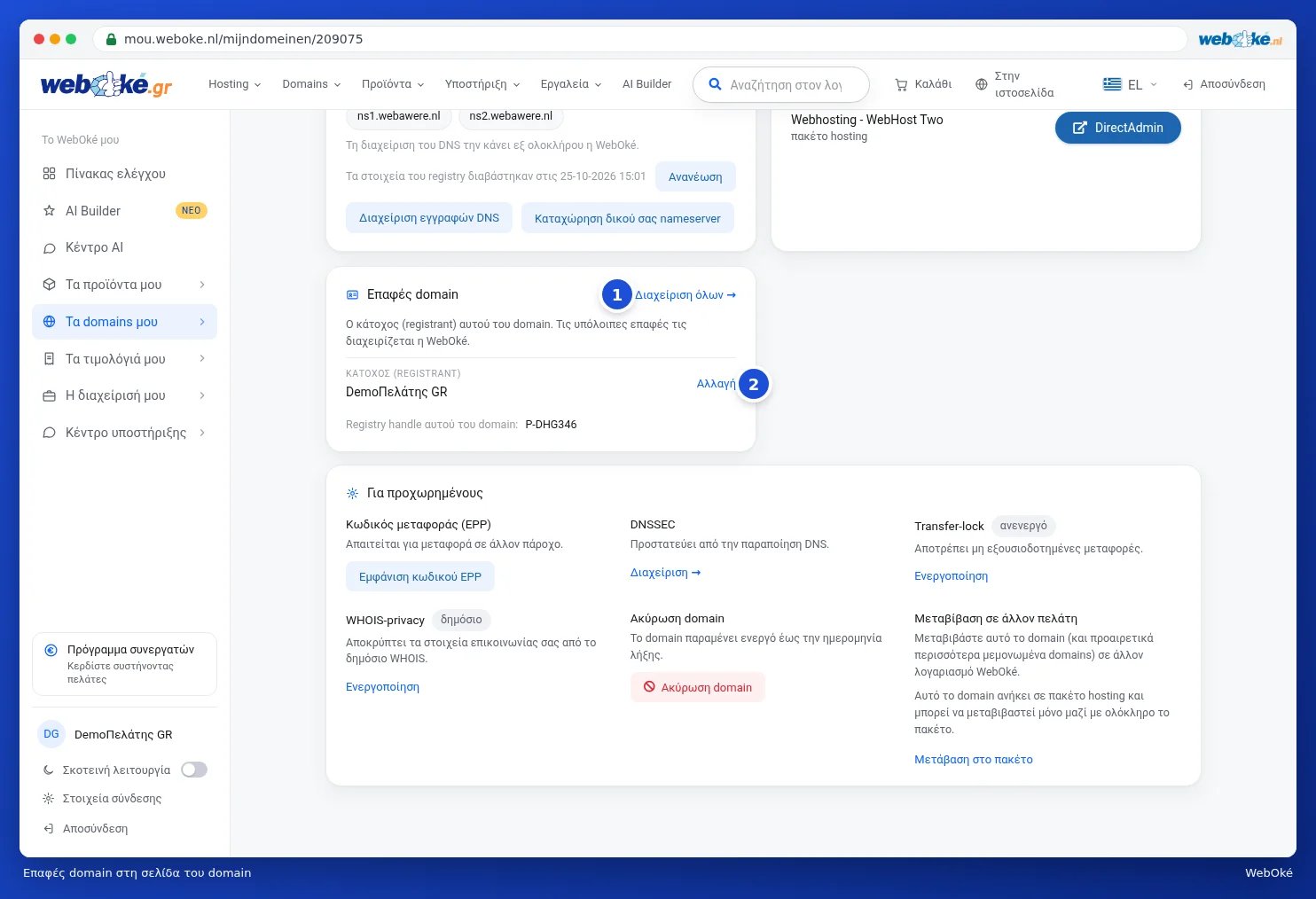Click the Greek flag icon
Image resolution: width=1316 pixels, height=899 pixels.
[1112, 84]
